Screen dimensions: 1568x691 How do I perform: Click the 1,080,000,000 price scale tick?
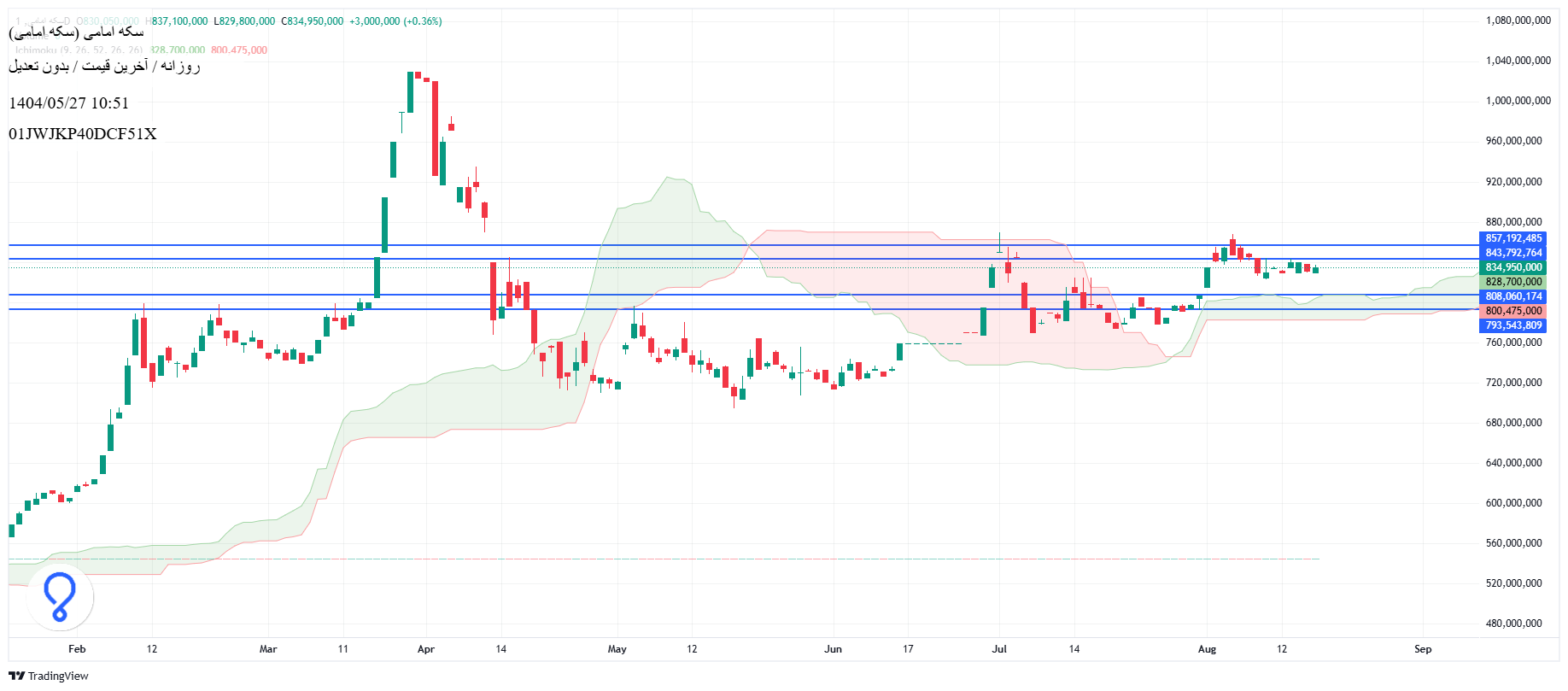pyautogui.click(x=1518, y=20)
